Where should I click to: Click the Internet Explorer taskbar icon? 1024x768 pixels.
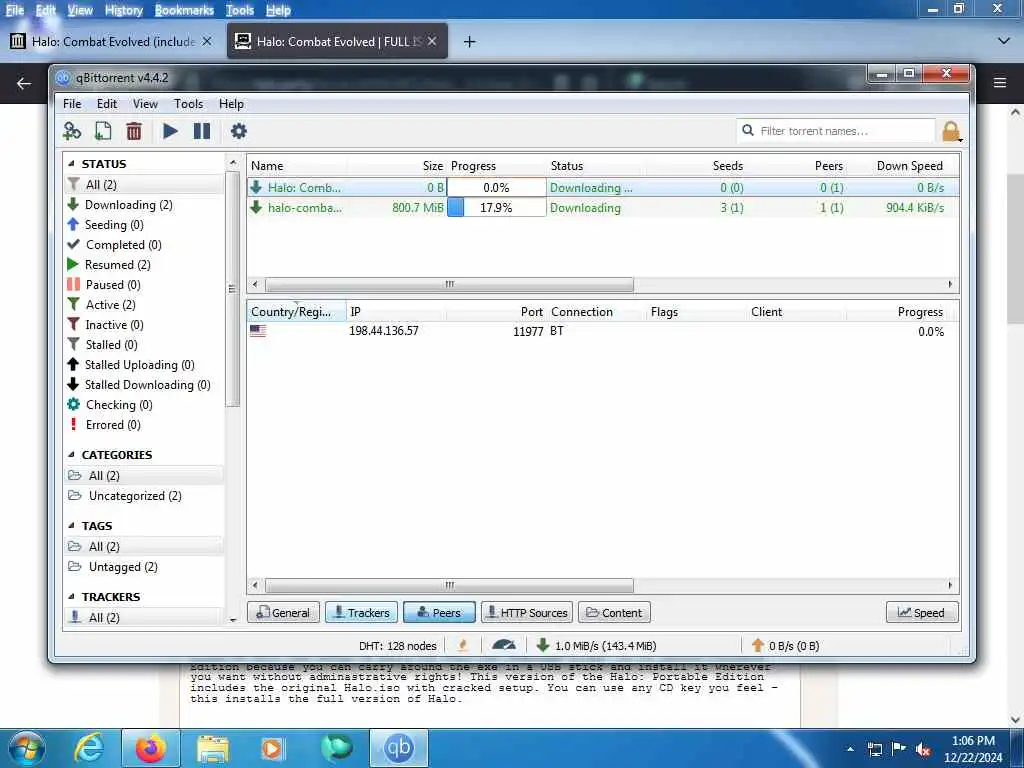tap(88, 748)
